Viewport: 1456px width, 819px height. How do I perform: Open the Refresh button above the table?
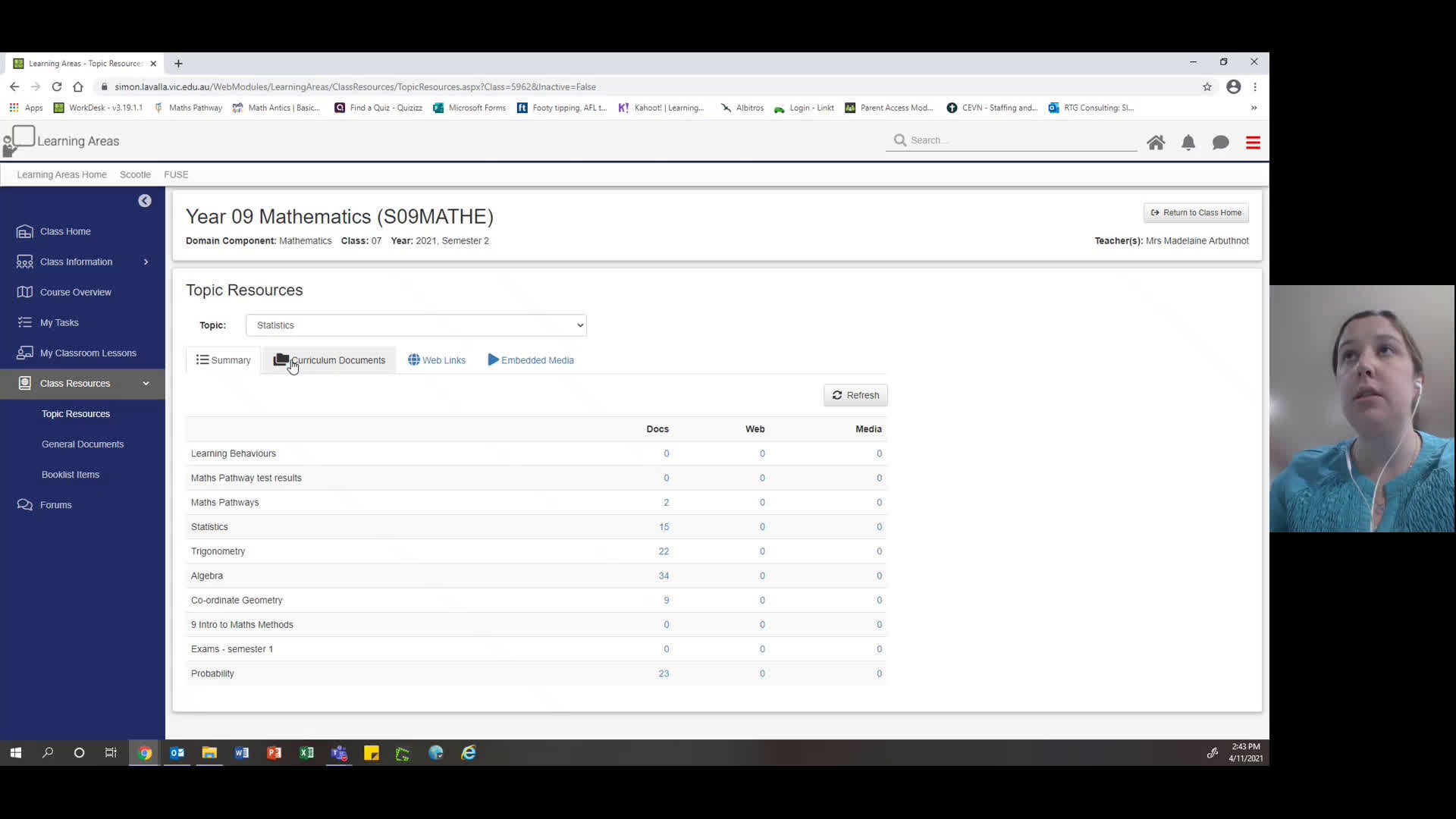[855, 394]
